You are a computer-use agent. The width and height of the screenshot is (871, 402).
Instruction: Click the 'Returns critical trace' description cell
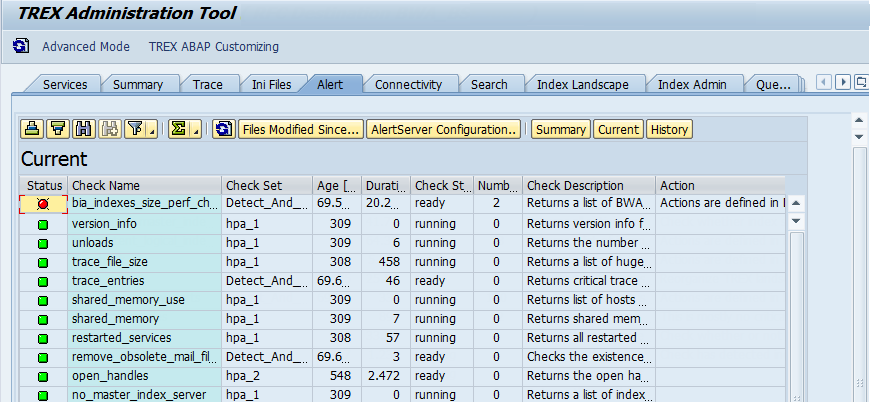(589, 281)
